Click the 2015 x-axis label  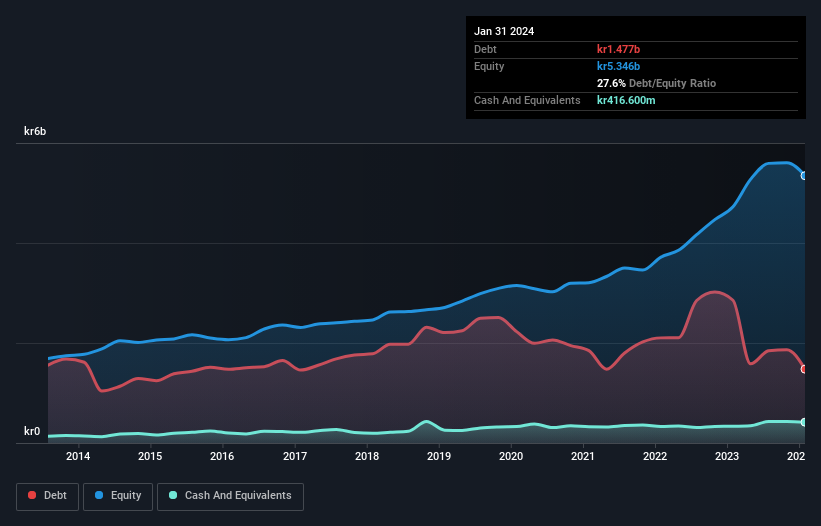pos(150,456)
